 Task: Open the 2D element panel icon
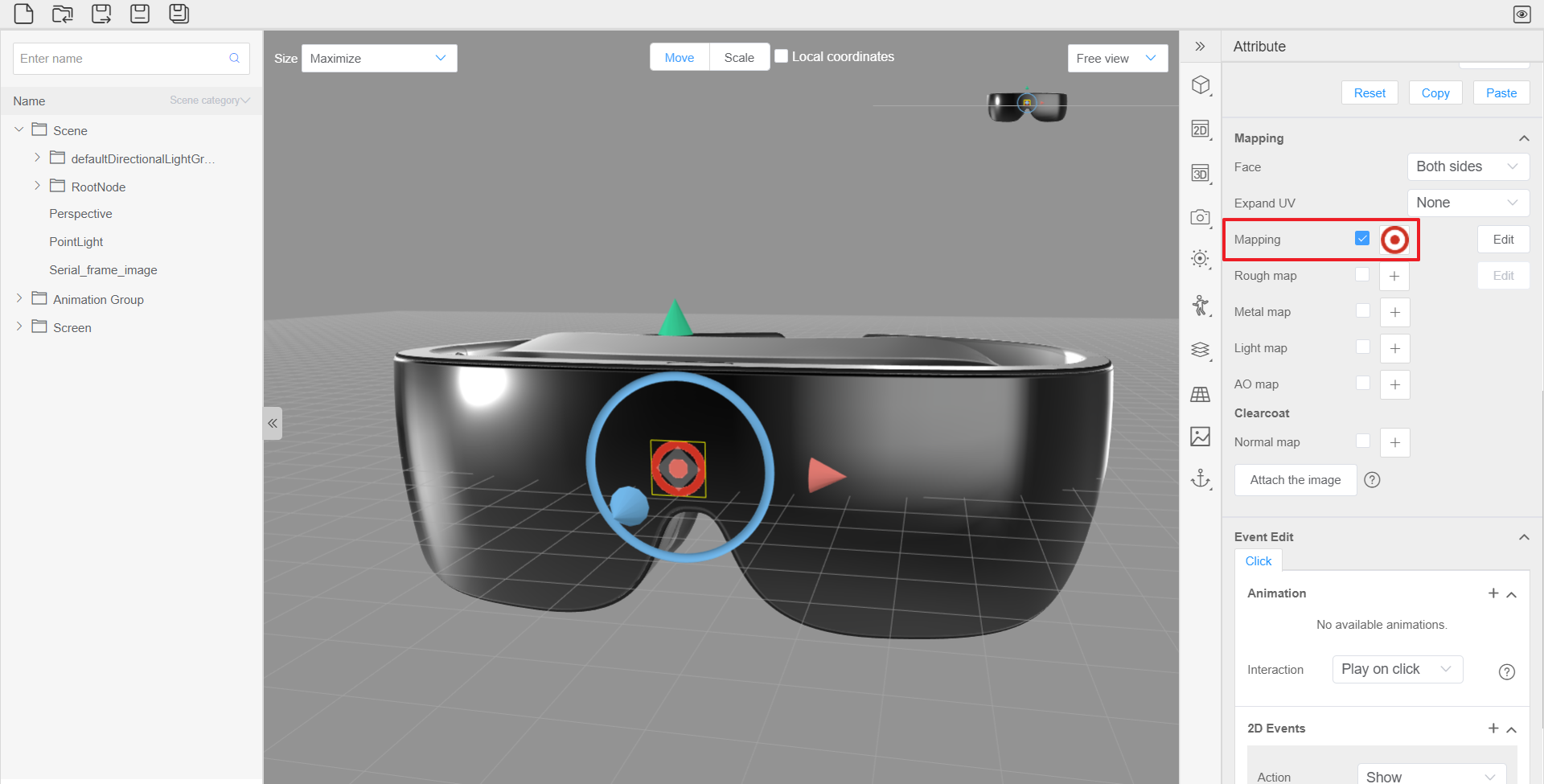click(x=1201, y=129)
